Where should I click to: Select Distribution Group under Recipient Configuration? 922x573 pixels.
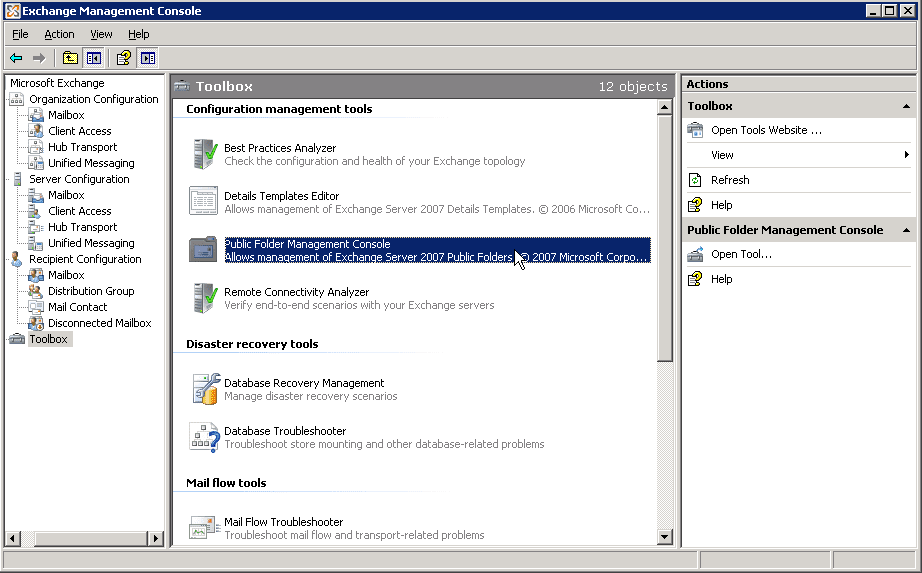[91, 291]
